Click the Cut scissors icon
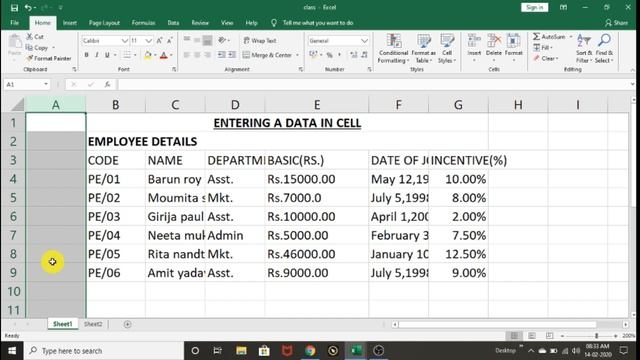The image size is (640, 360). click(30, 37)
